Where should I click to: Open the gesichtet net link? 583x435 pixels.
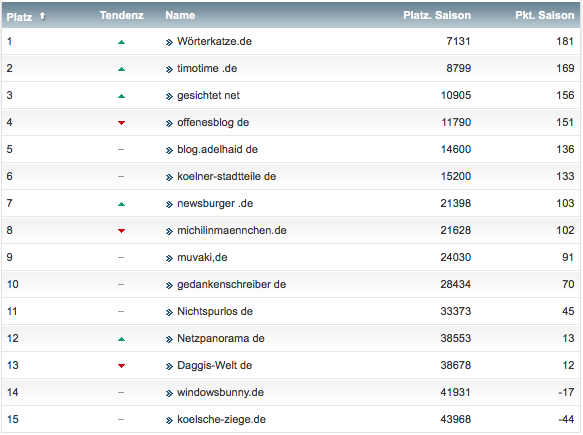(208, 96)
